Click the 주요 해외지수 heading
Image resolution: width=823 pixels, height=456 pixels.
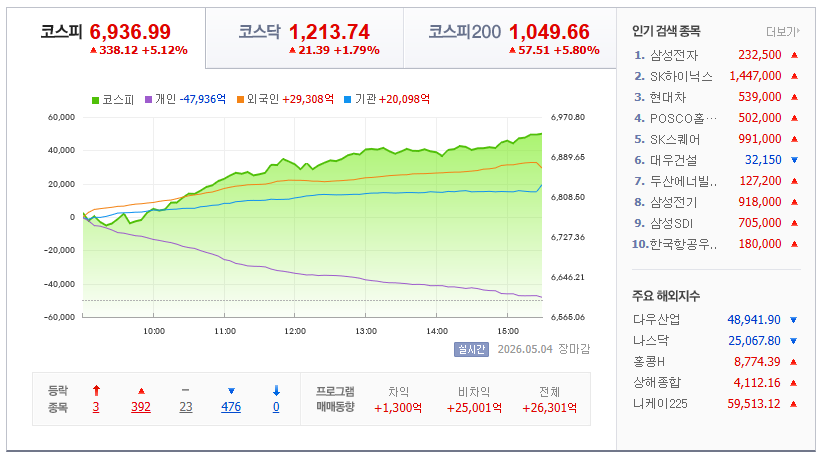[666, 296]
